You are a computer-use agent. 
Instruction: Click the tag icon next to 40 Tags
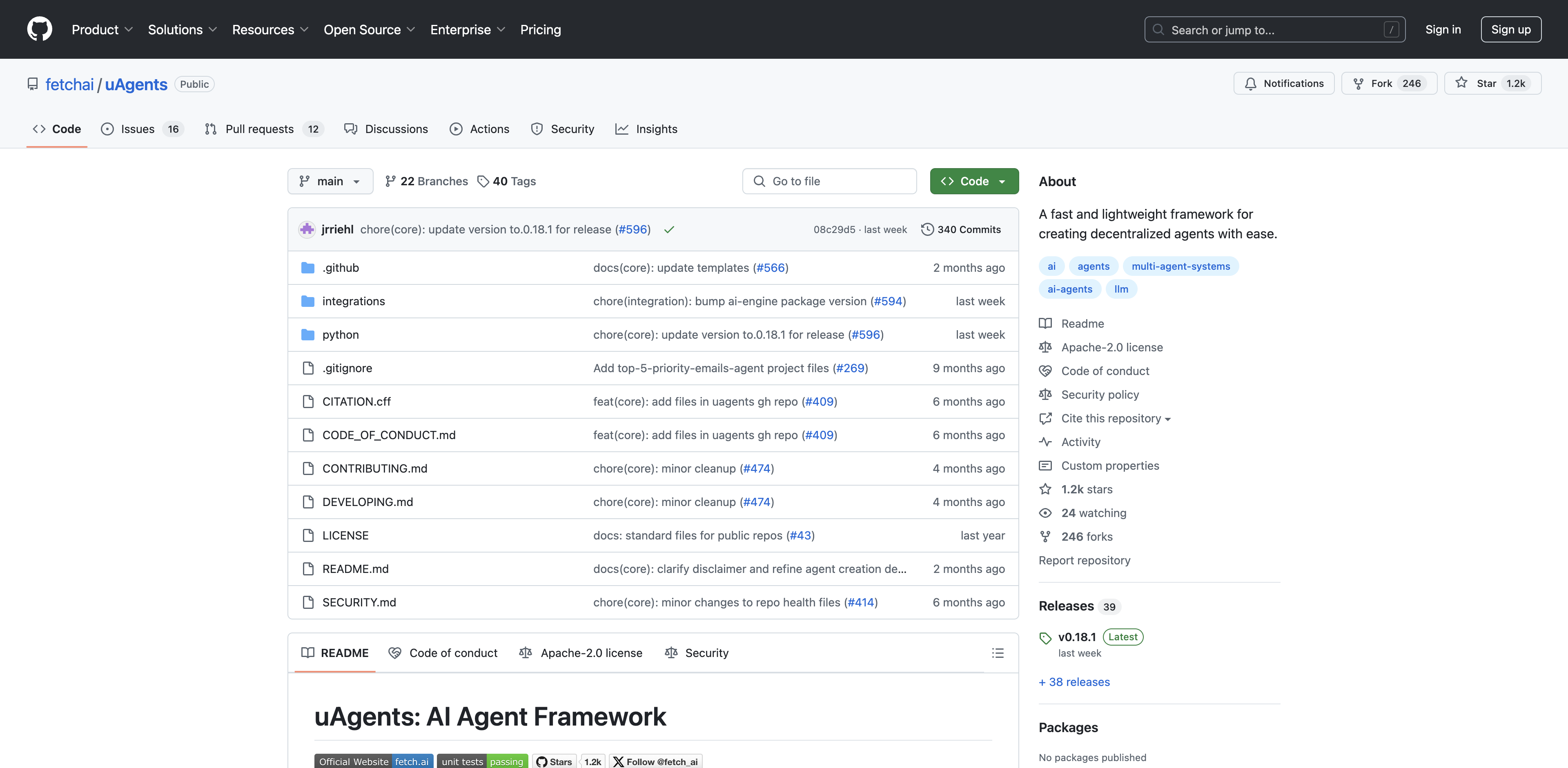coord(483,181)
